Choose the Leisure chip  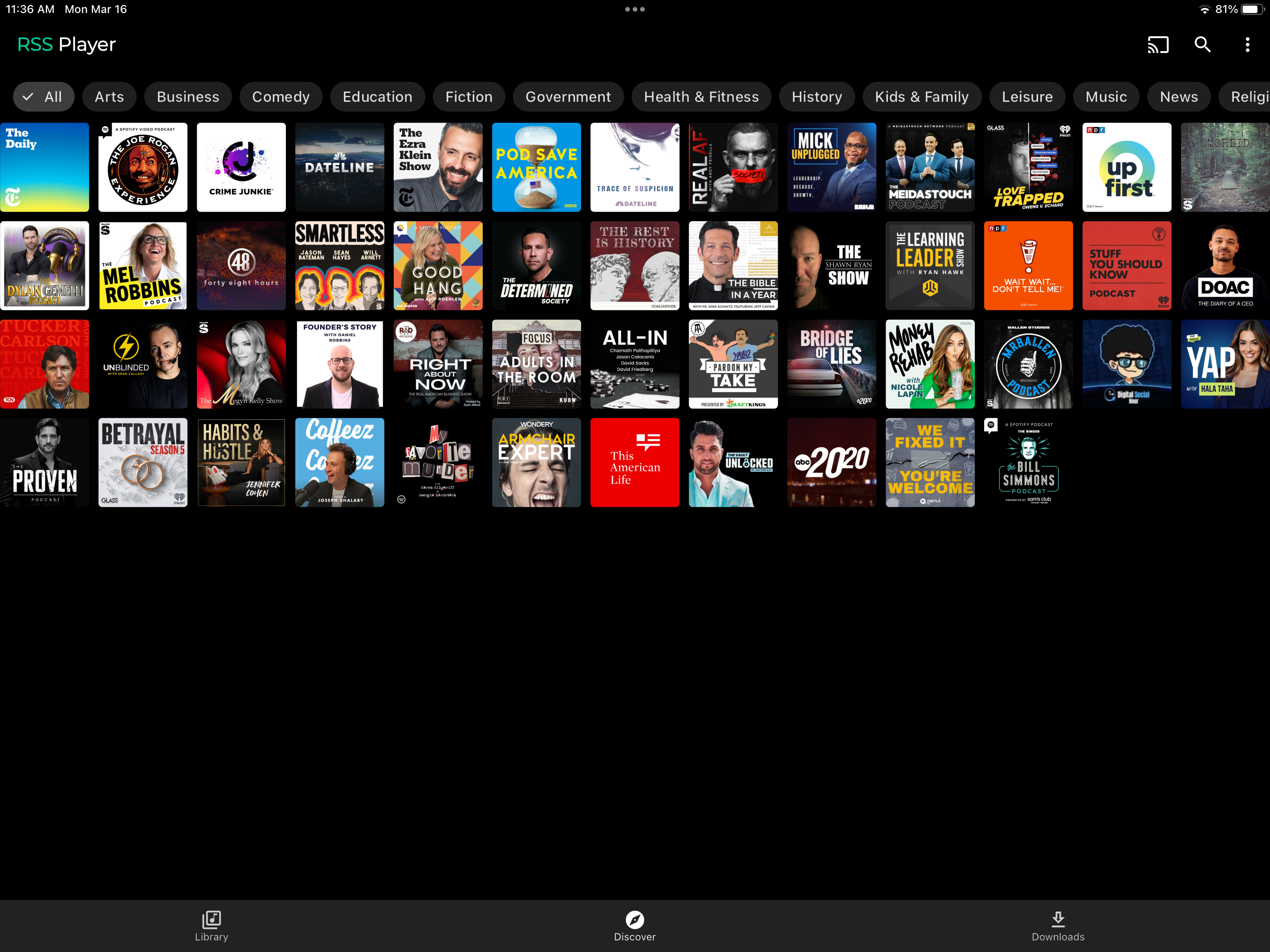pos(1027,97)
